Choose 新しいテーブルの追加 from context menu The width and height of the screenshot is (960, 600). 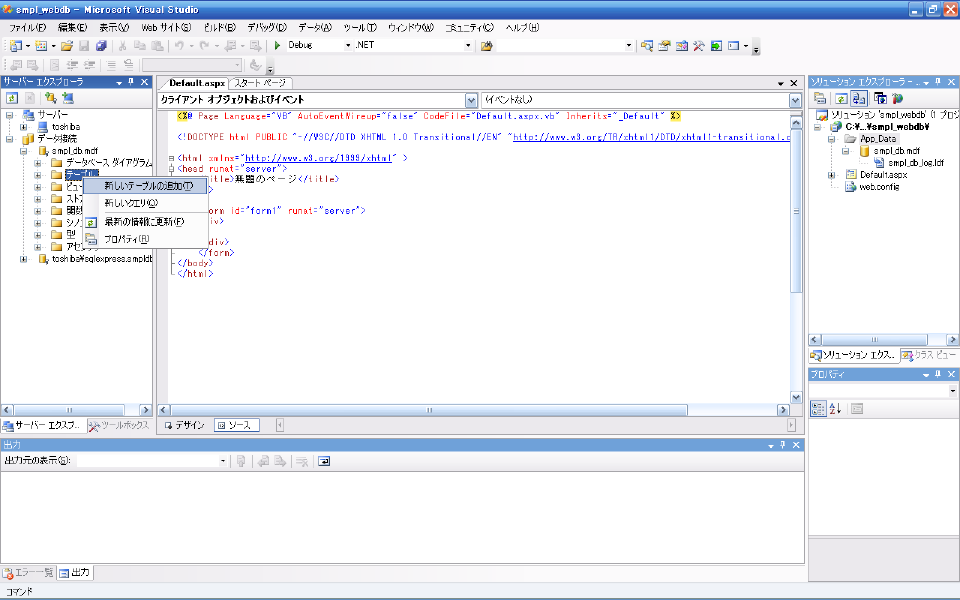tap(145, 186)
